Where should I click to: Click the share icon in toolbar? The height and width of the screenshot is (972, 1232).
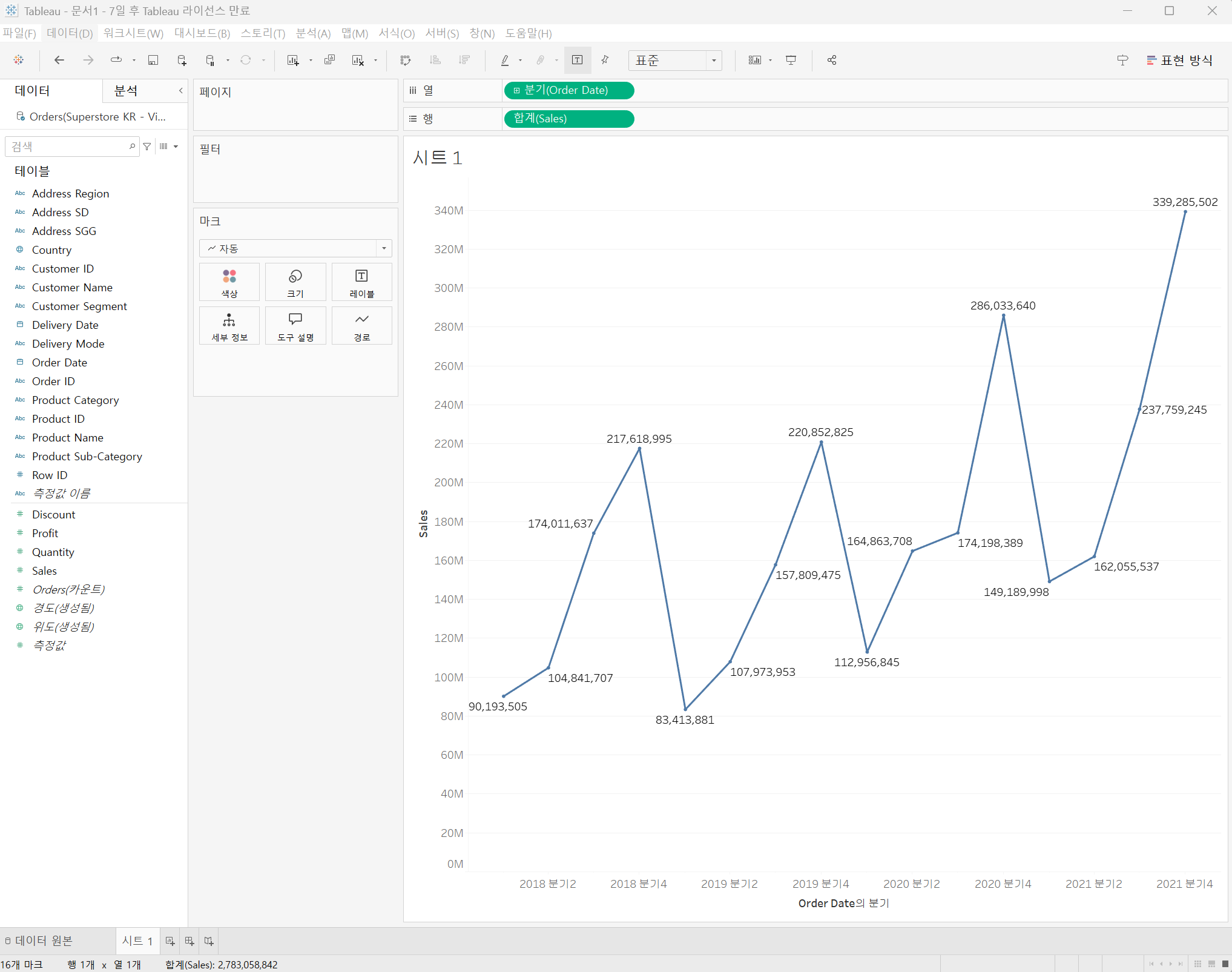coord(832,60)
